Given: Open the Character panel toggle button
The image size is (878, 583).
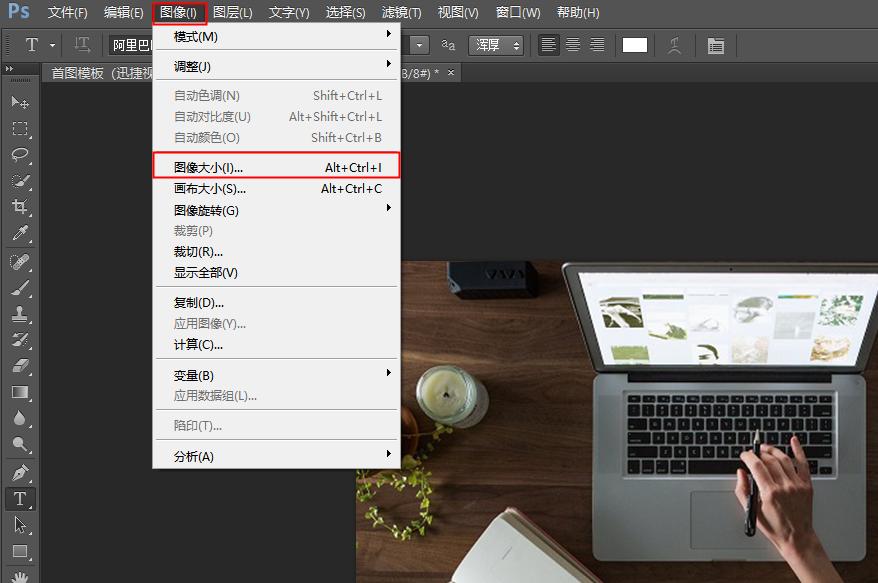Looking at the screenshot, I should point(715,45).
